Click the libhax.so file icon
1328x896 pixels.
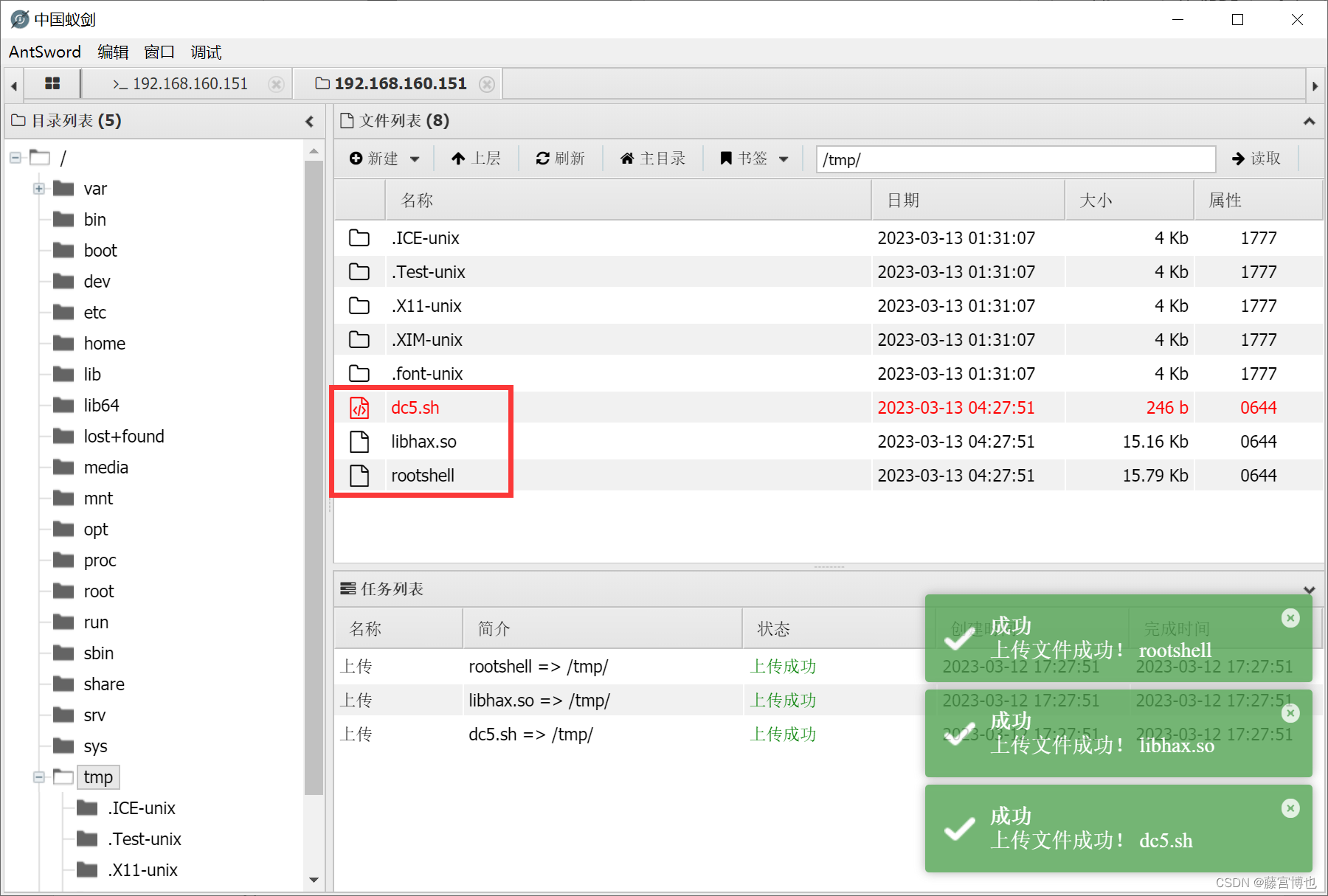tap(359, 442)
